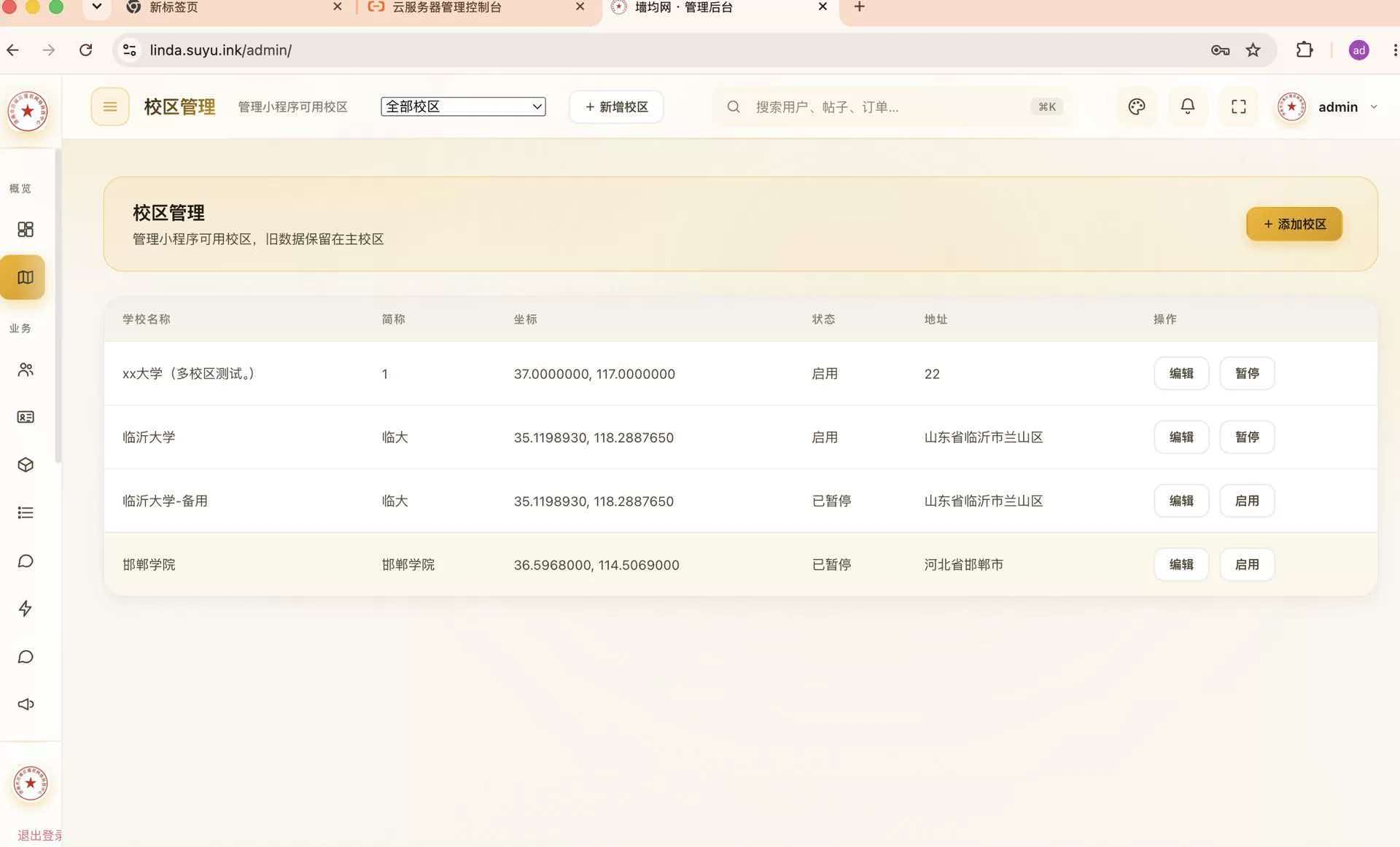Open browser extensions puzzle icon

coord(1304,50)
